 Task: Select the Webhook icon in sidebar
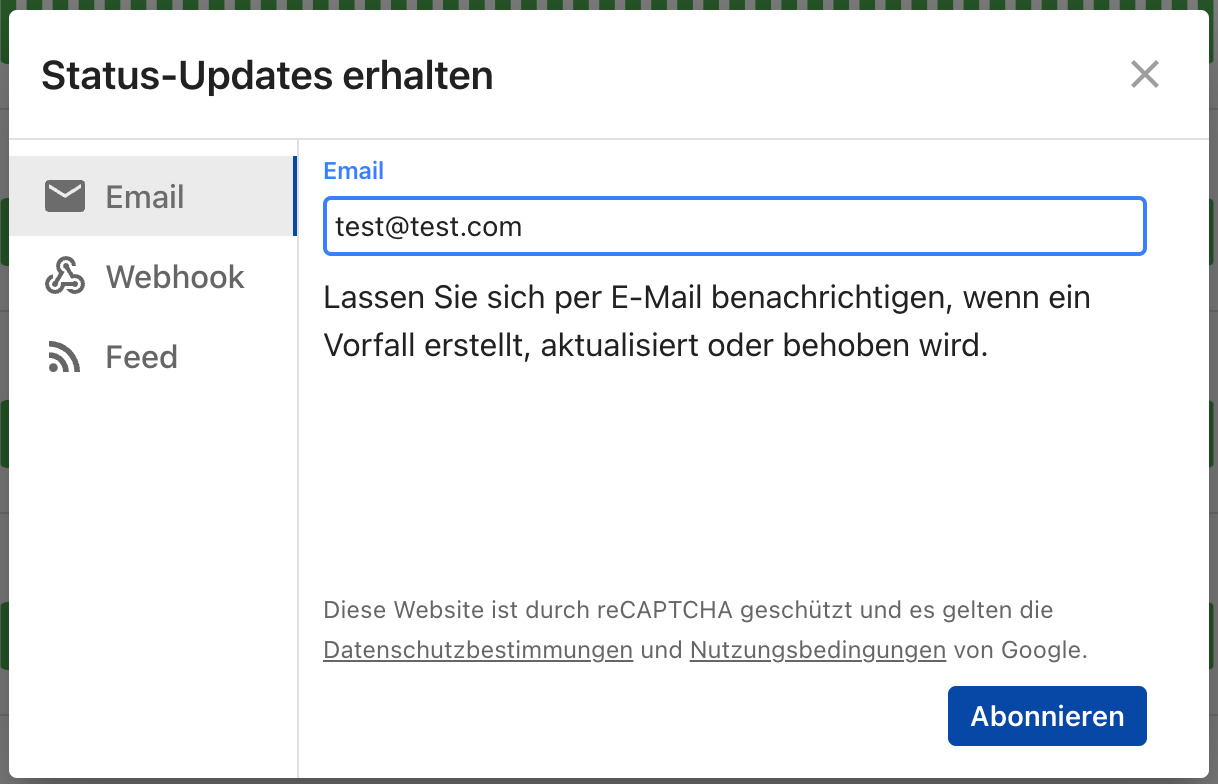[65, 276]
